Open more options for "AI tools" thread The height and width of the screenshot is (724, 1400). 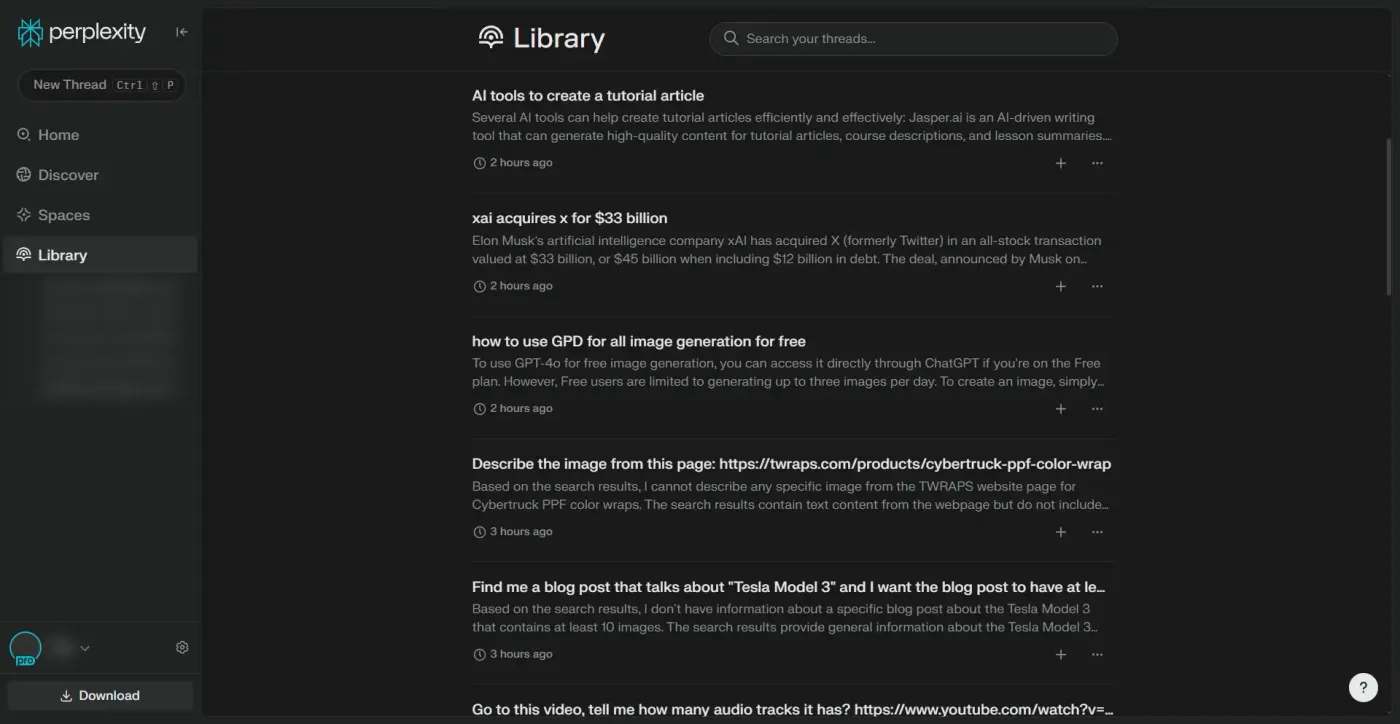(x=1097, y=163)
